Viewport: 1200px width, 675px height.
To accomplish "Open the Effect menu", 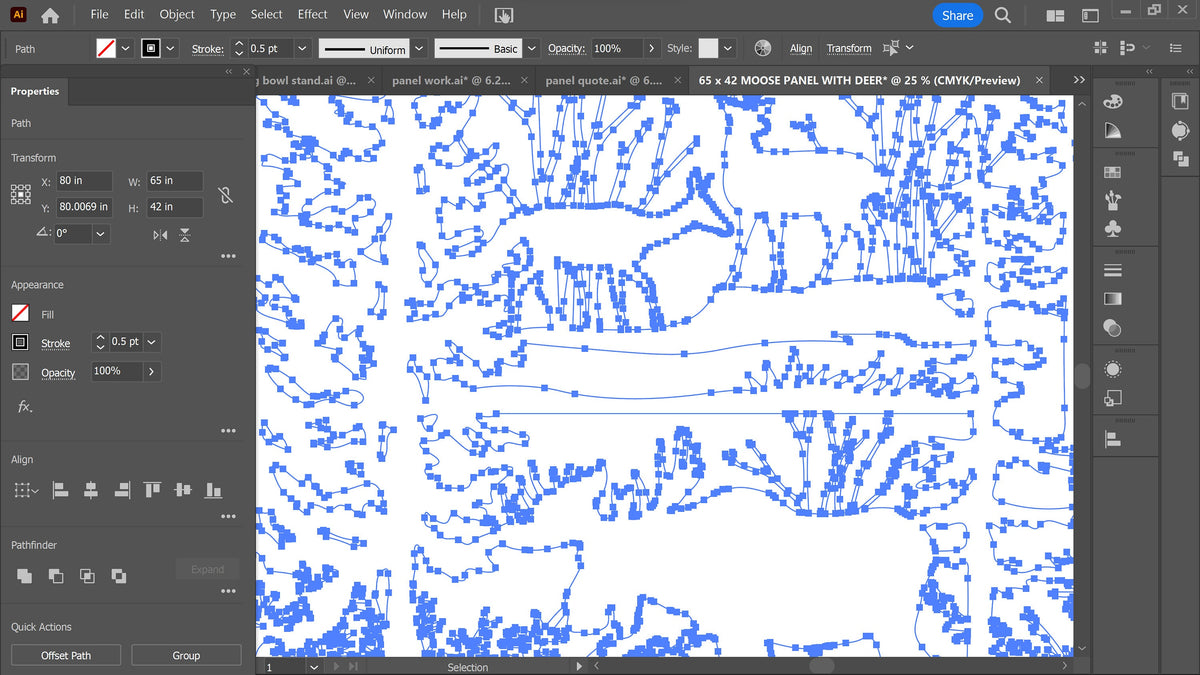I will point(312,14).
